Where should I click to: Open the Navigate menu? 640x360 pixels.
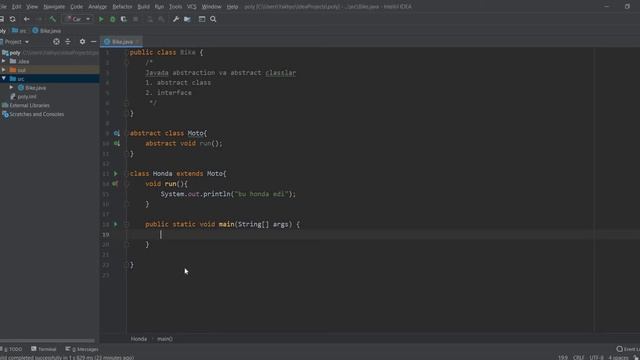[x=54, y=7]
